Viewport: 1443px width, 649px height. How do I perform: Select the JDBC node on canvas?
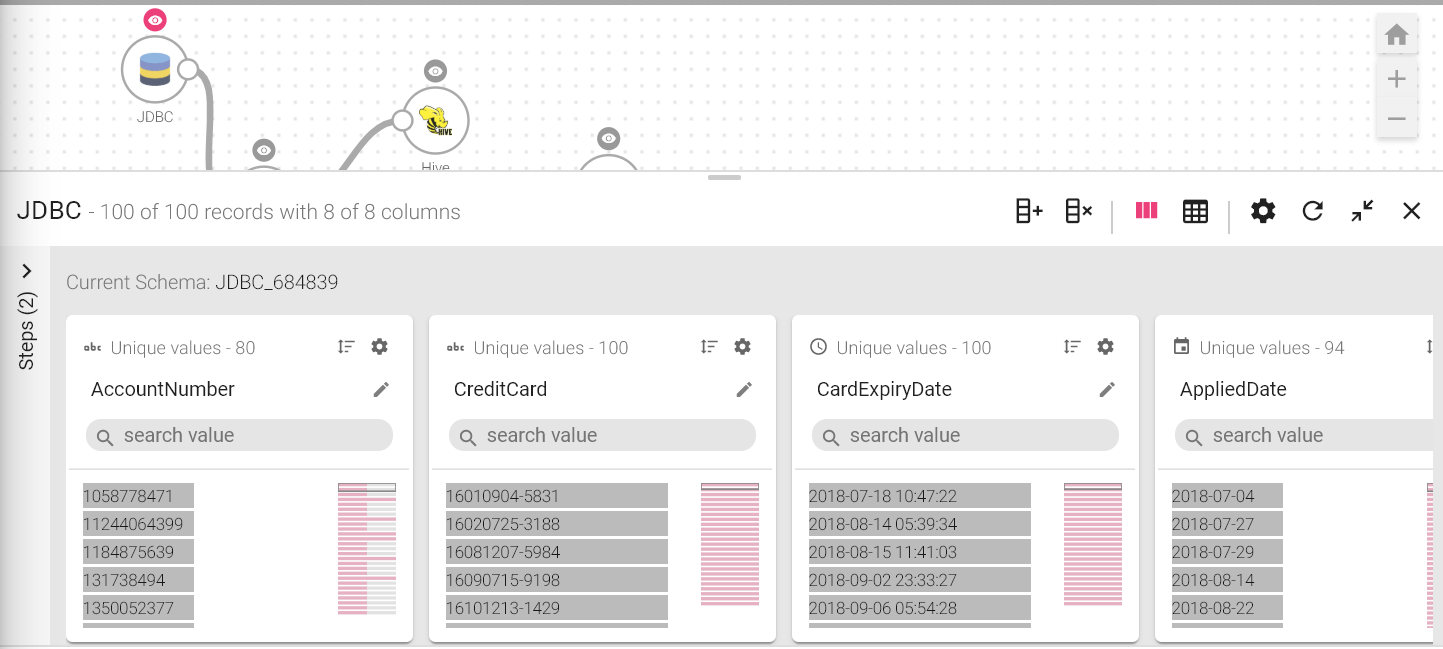coord(155,70)
